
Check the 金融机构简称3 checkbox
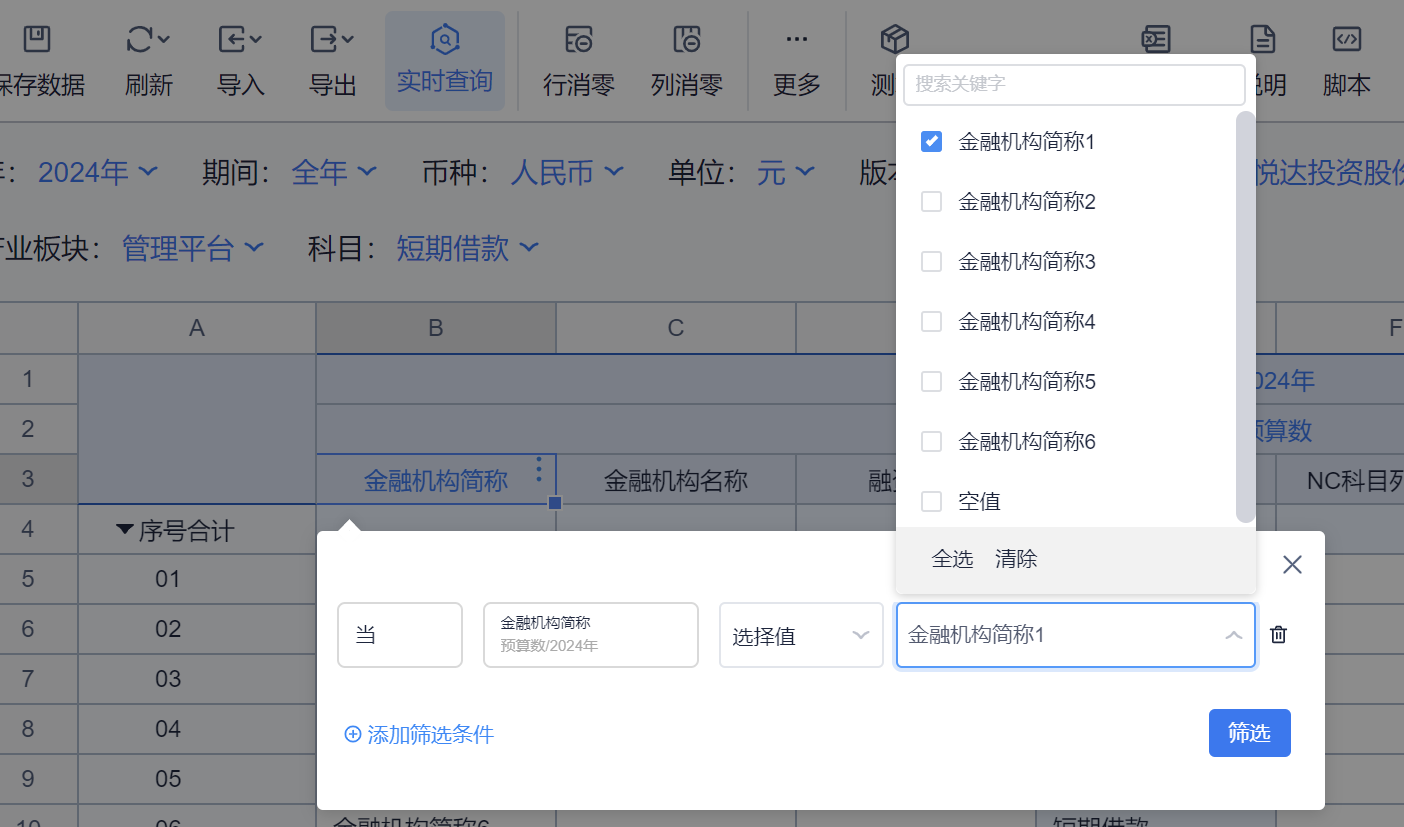click(931, 262)
